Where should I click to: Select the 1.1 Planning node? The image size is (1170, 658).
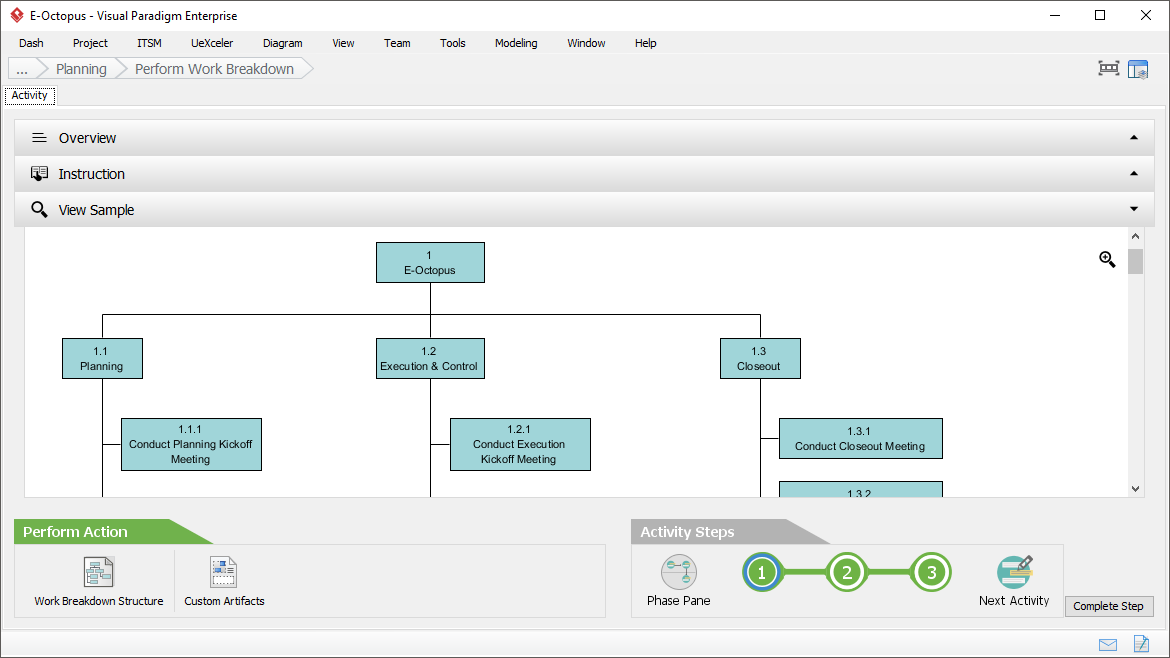coord(102,359)
